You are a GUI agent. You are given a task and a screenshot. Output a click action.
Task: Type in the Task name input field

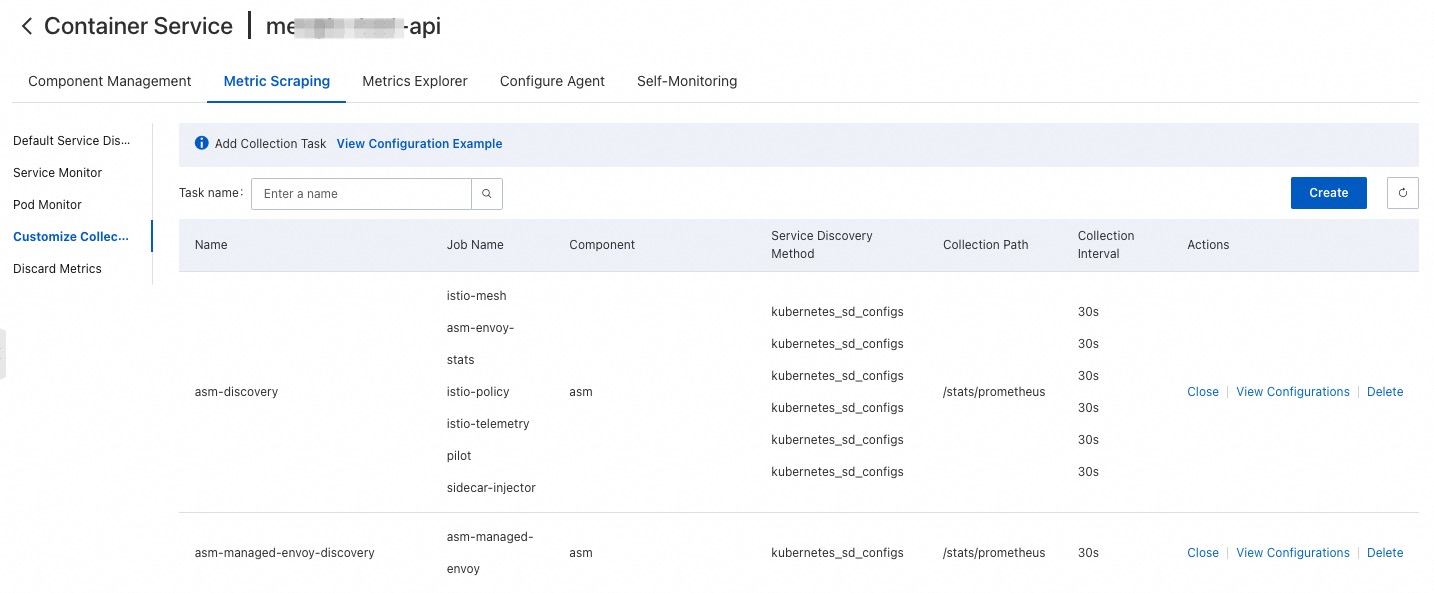(361, 194)
